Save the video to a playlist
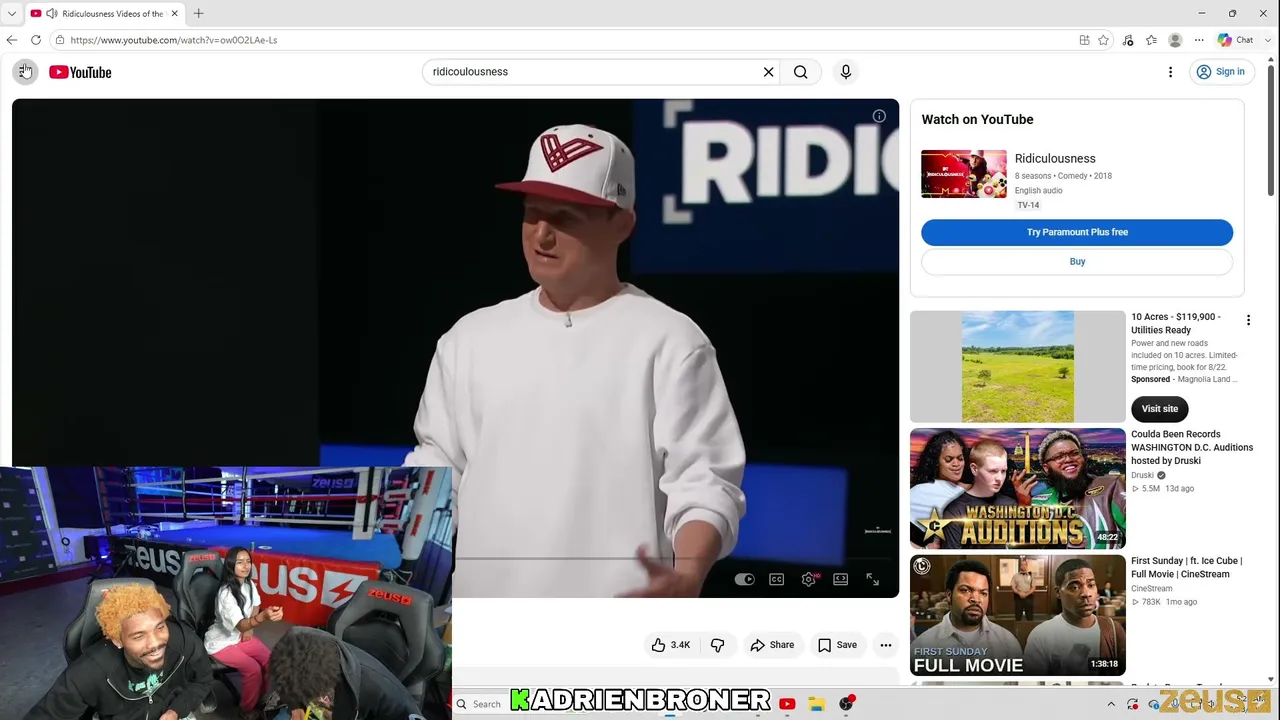 pyautogui.click(x=837, y=645)
